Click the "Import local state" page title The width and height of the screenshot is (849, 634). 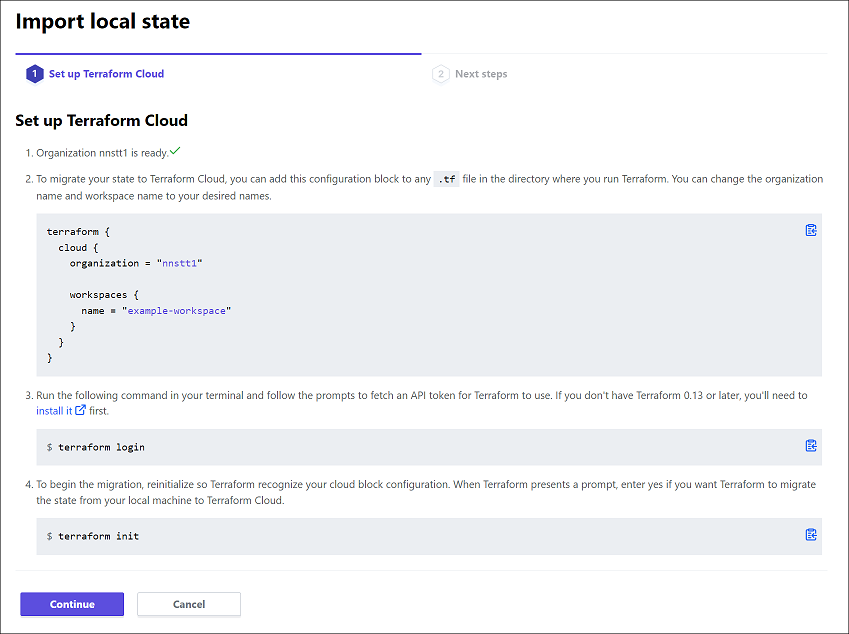[x=103, y=21]
